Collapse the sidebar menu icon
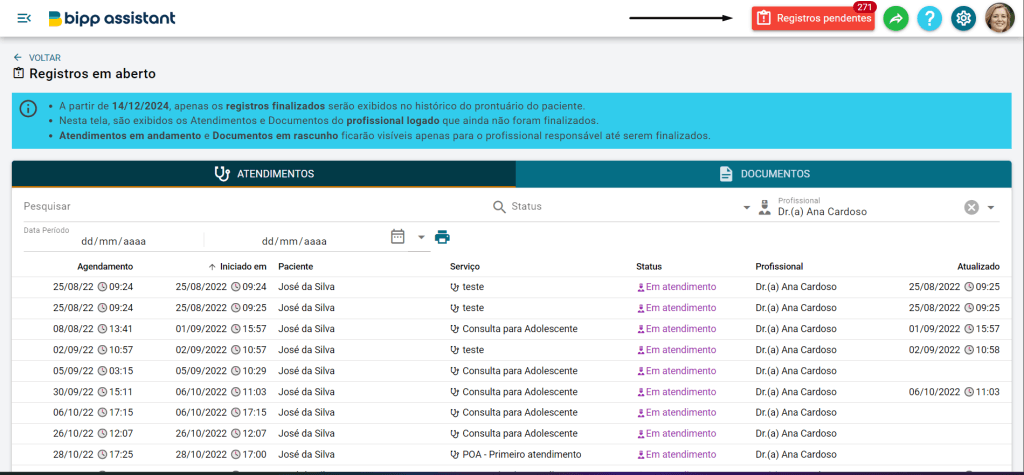The image size is (1024, 475). coord(24,18)
